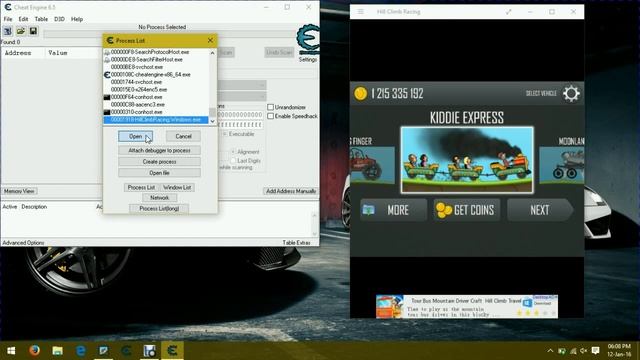This screenshot has width=640, height=360.
Task: Click the NEXT button in the game
Action: click(540, 210)
